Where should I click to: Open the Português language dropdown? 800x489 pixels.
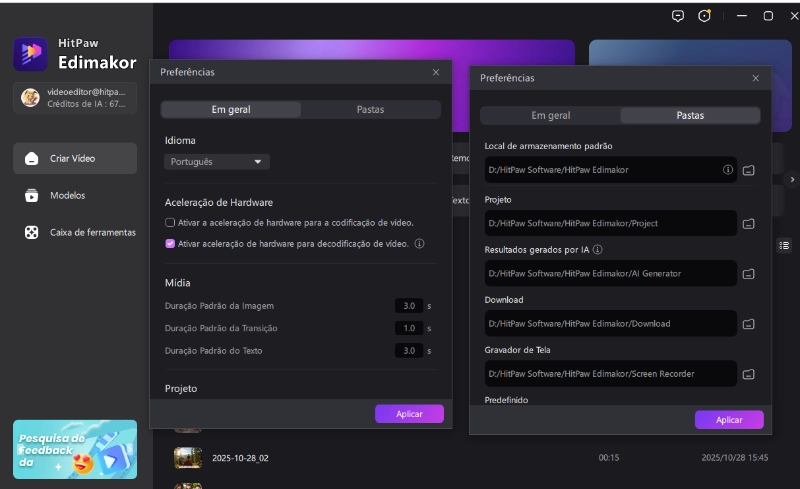[216, 161]
